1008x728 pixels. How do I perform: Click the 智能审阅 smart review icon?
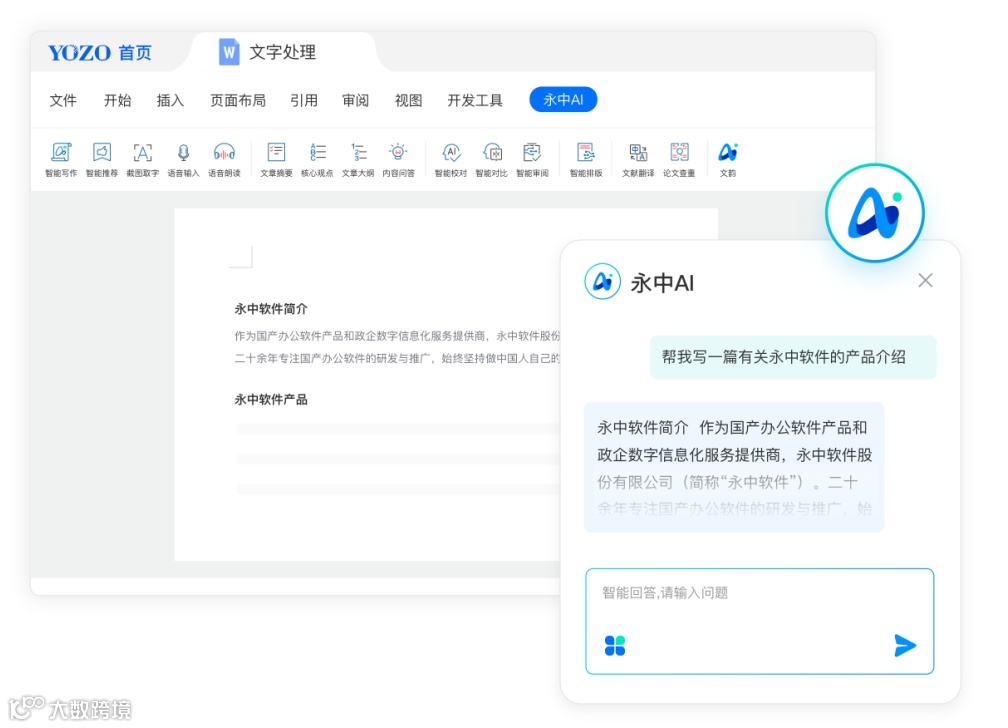(x=532, y=159)
